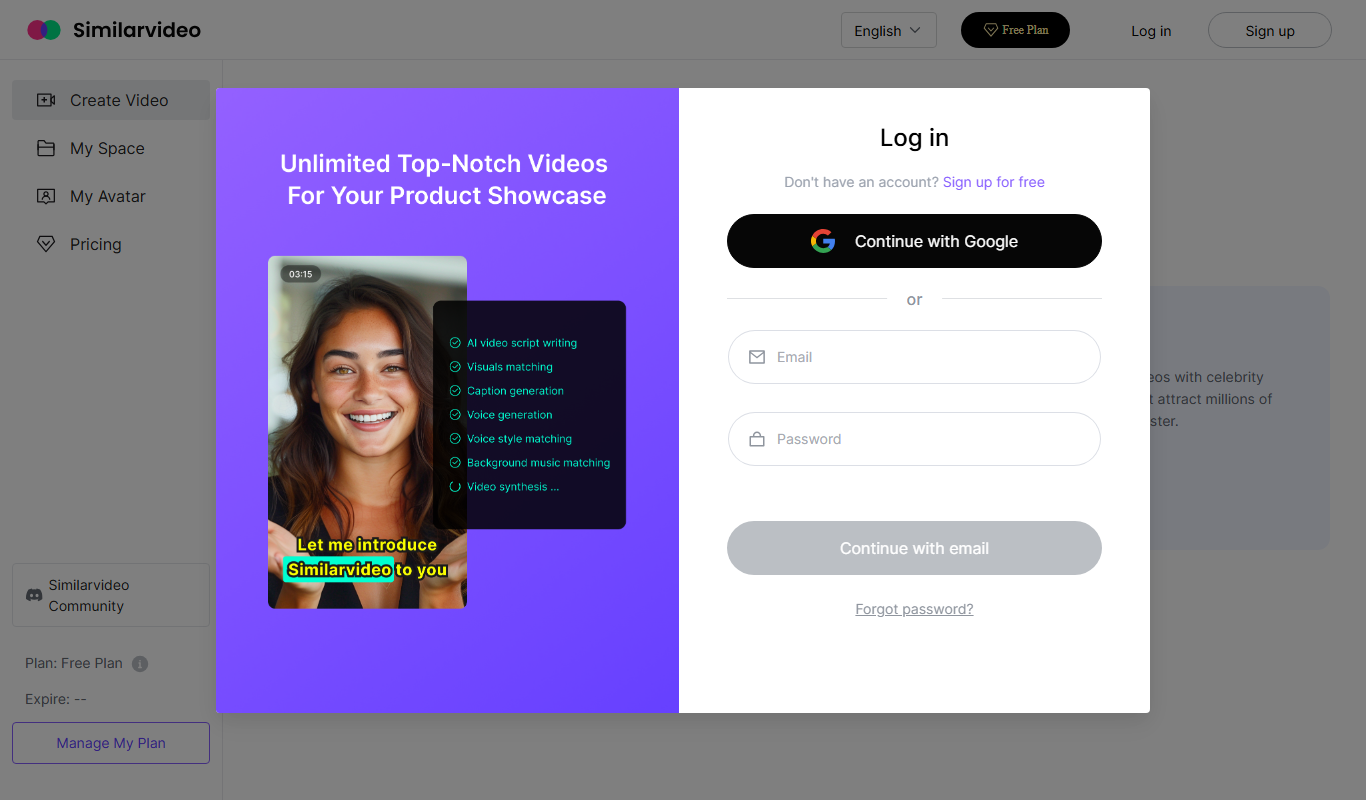Go to My Avatar section
This screenshot has width=1366, height=800.
click(x=111, y=196)
